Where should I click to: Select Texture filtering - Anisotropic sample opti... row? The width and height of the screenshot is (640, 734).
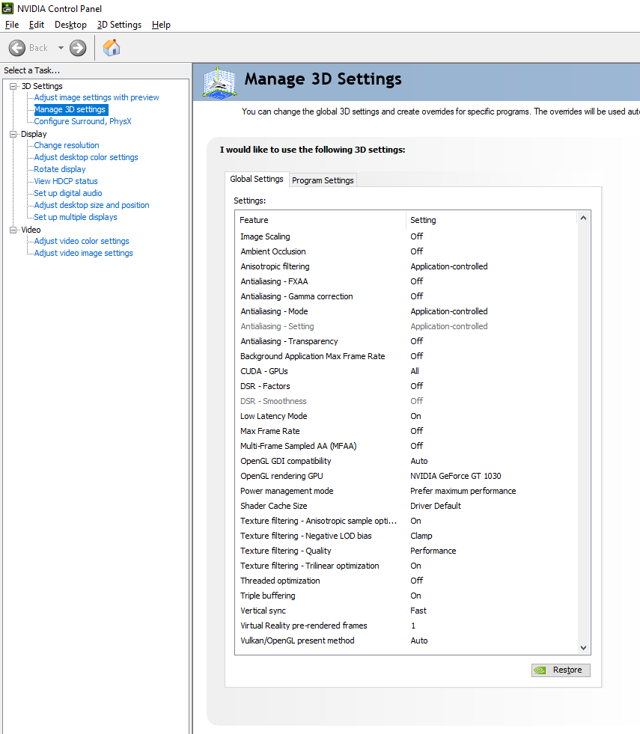(x=406, y=521)
